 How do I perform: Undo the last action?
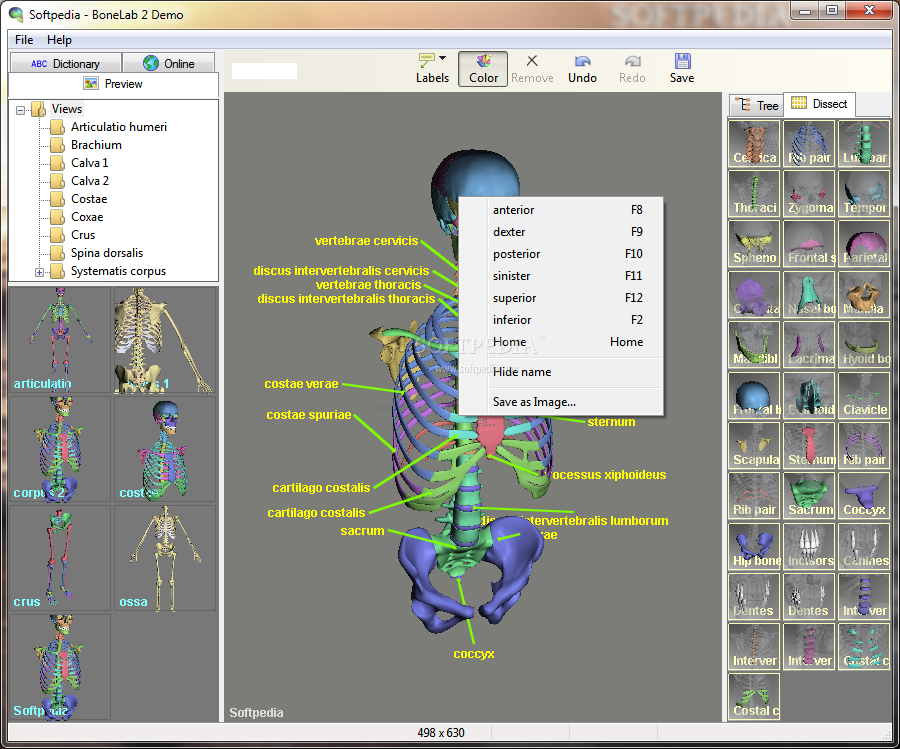[x=582, y=69]
